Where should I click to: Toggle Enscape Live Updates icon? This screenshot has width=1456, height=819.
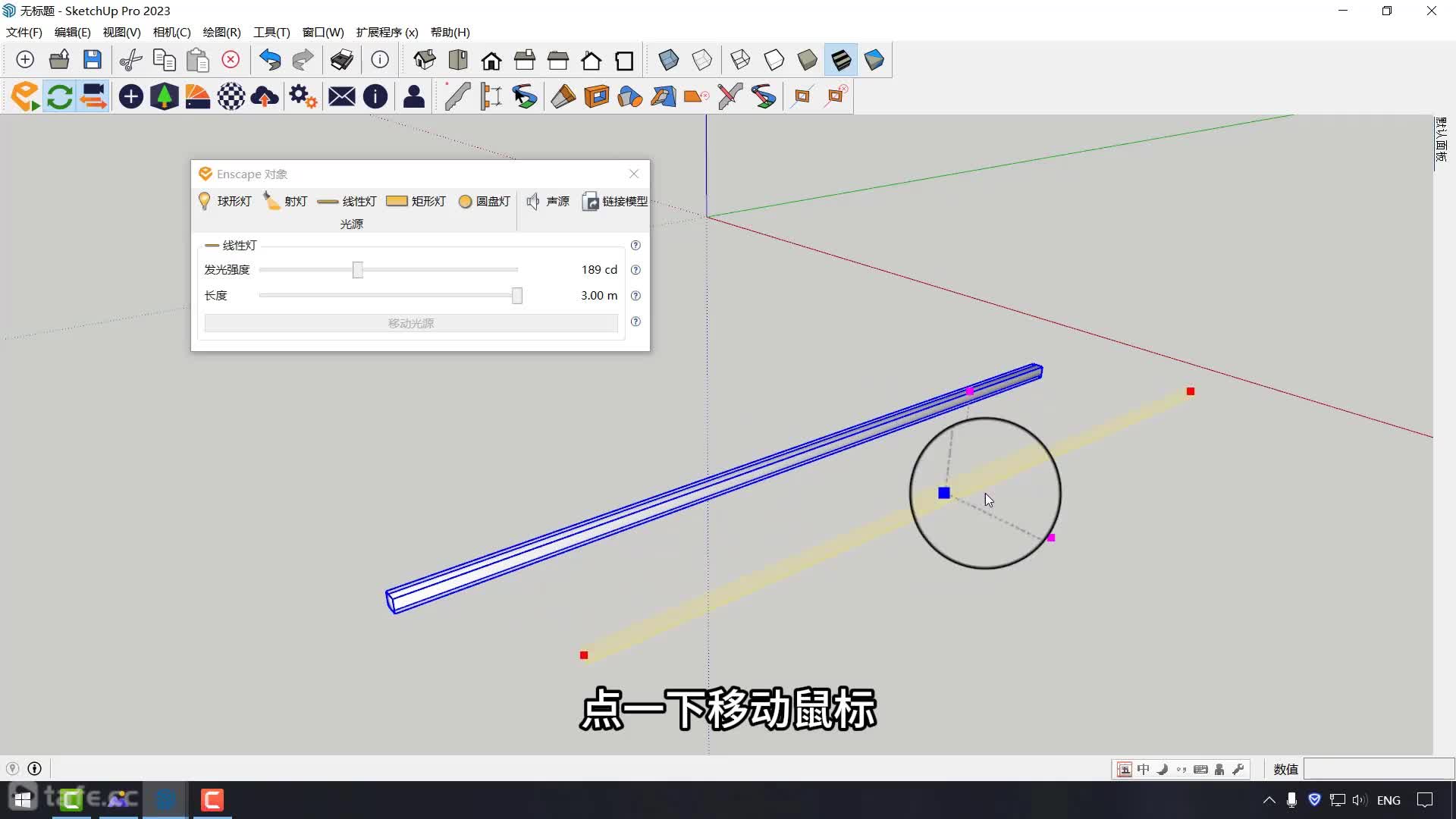[x=59, y=97]
